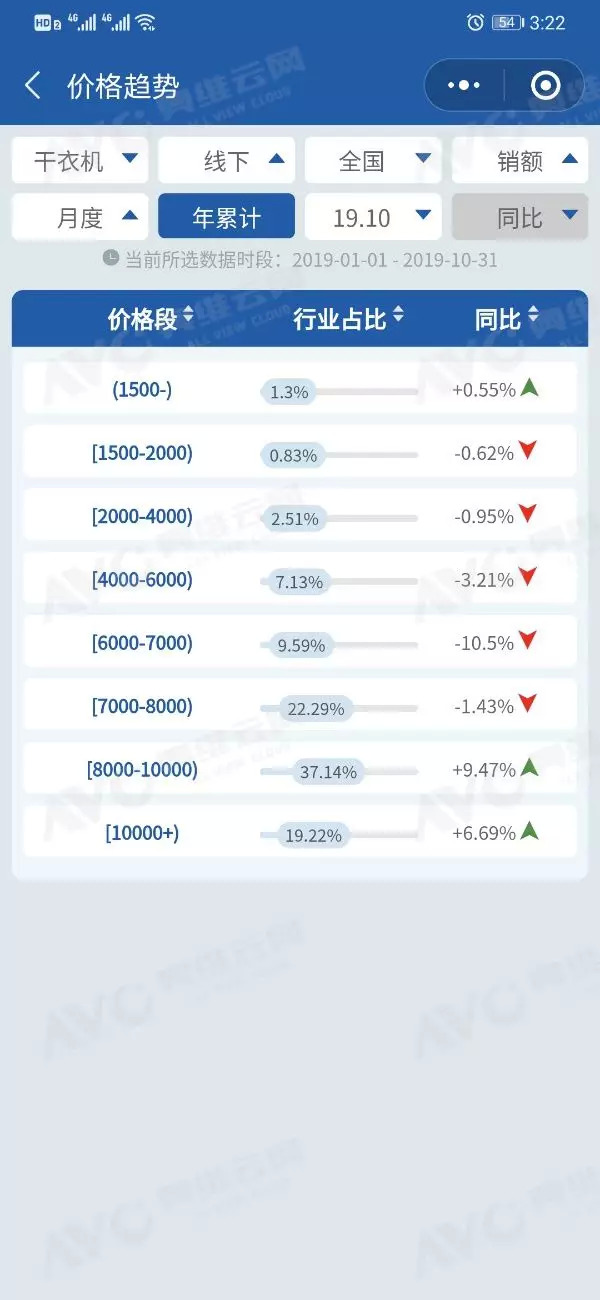Tap the red down arrow for 6000-7000

pyautogui.click(x=529, y=641)
